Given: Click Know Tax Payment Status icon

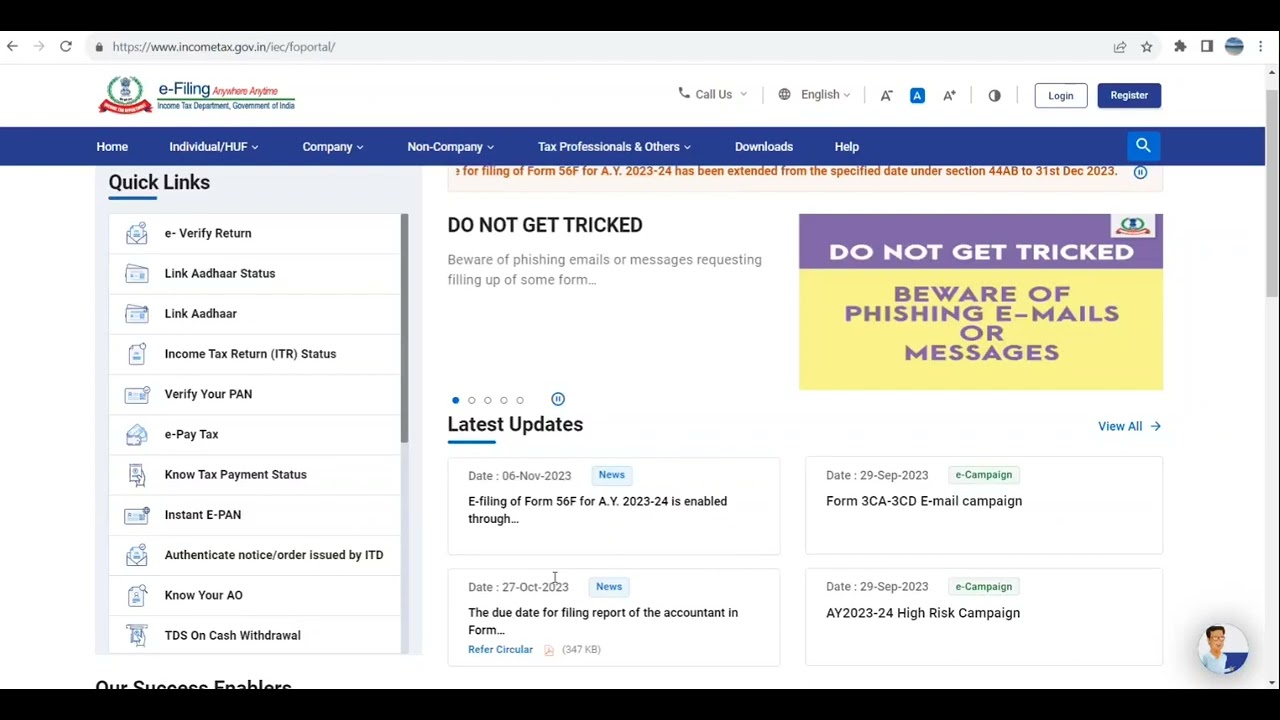Looking at the screenshot, I should 137,474.
